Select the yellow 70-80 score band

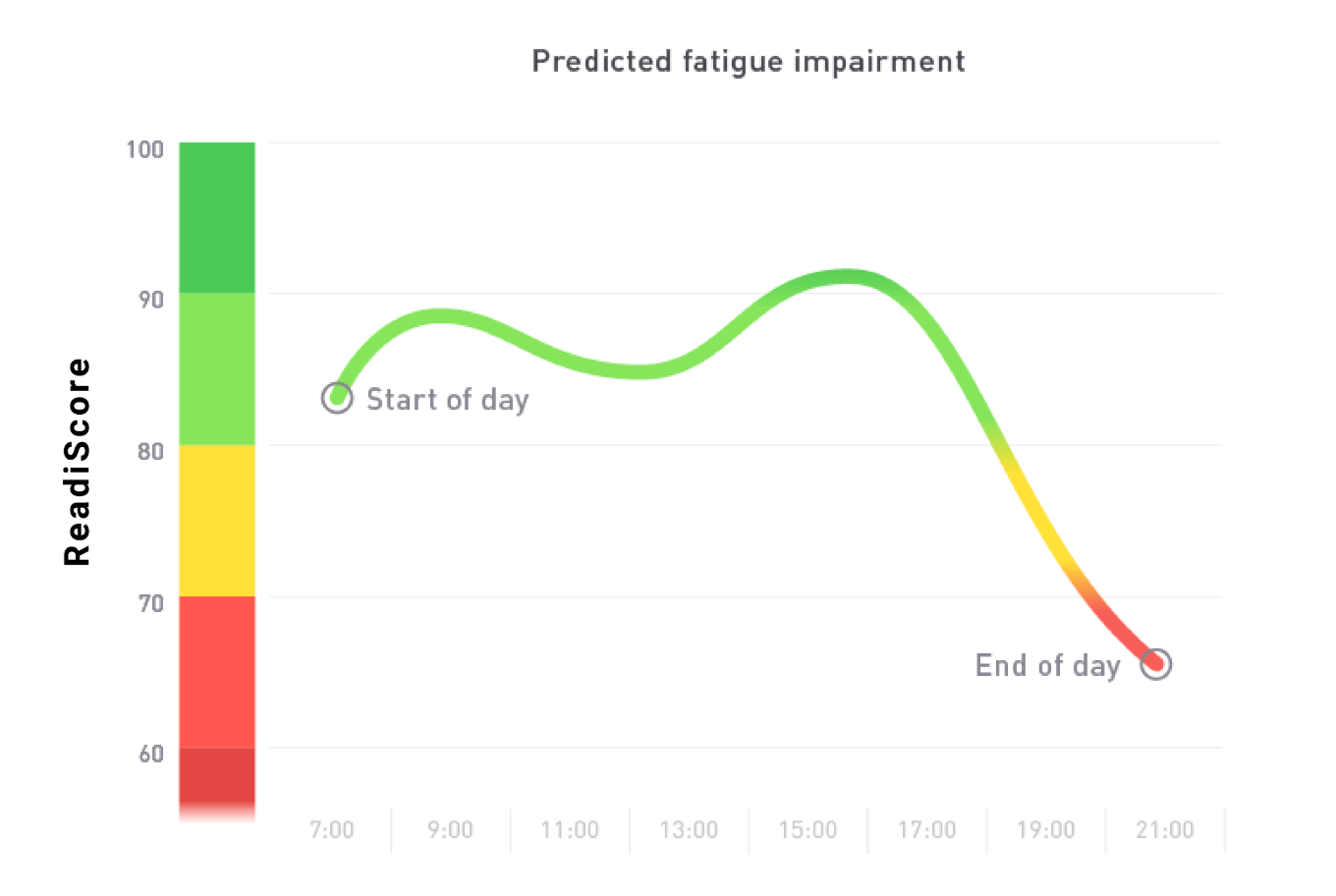pyautogui.click(x=217, y=520)
